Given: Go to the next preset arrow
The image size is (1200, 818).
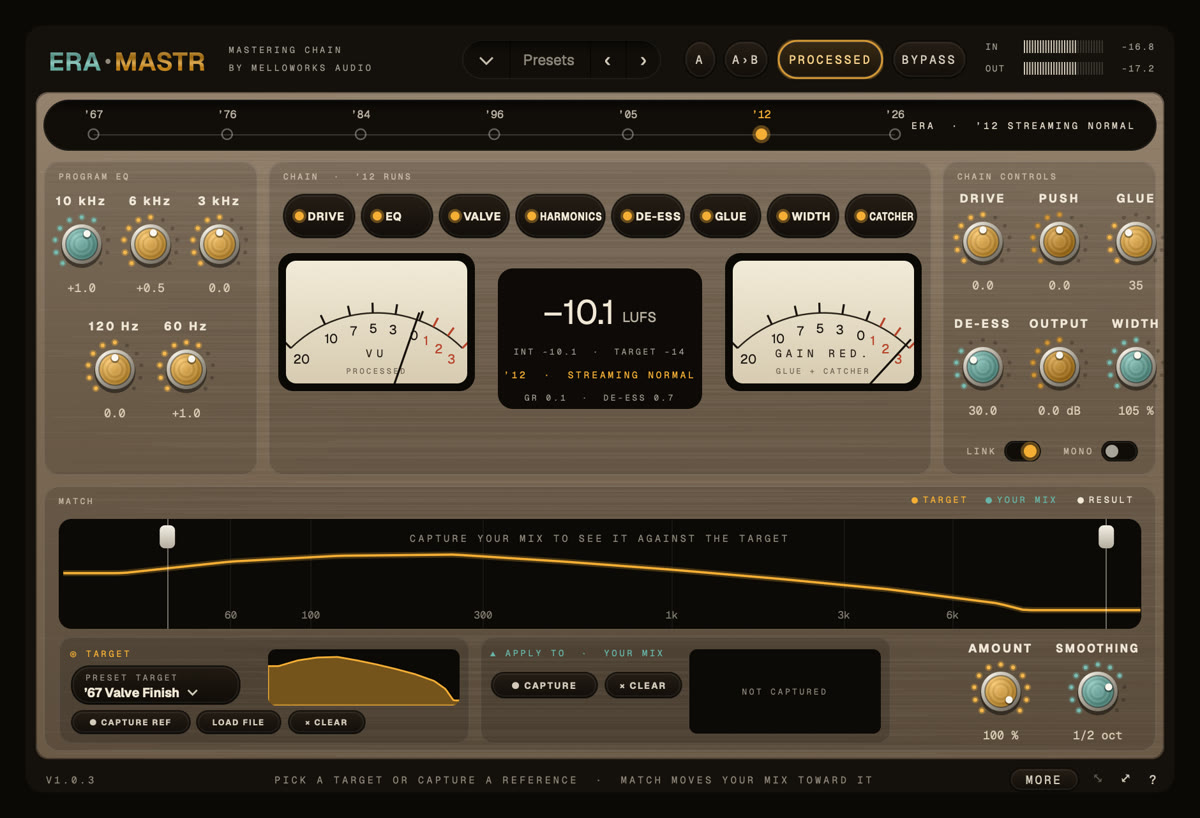Looking at the screenshot, I should [x=643, y=60].
